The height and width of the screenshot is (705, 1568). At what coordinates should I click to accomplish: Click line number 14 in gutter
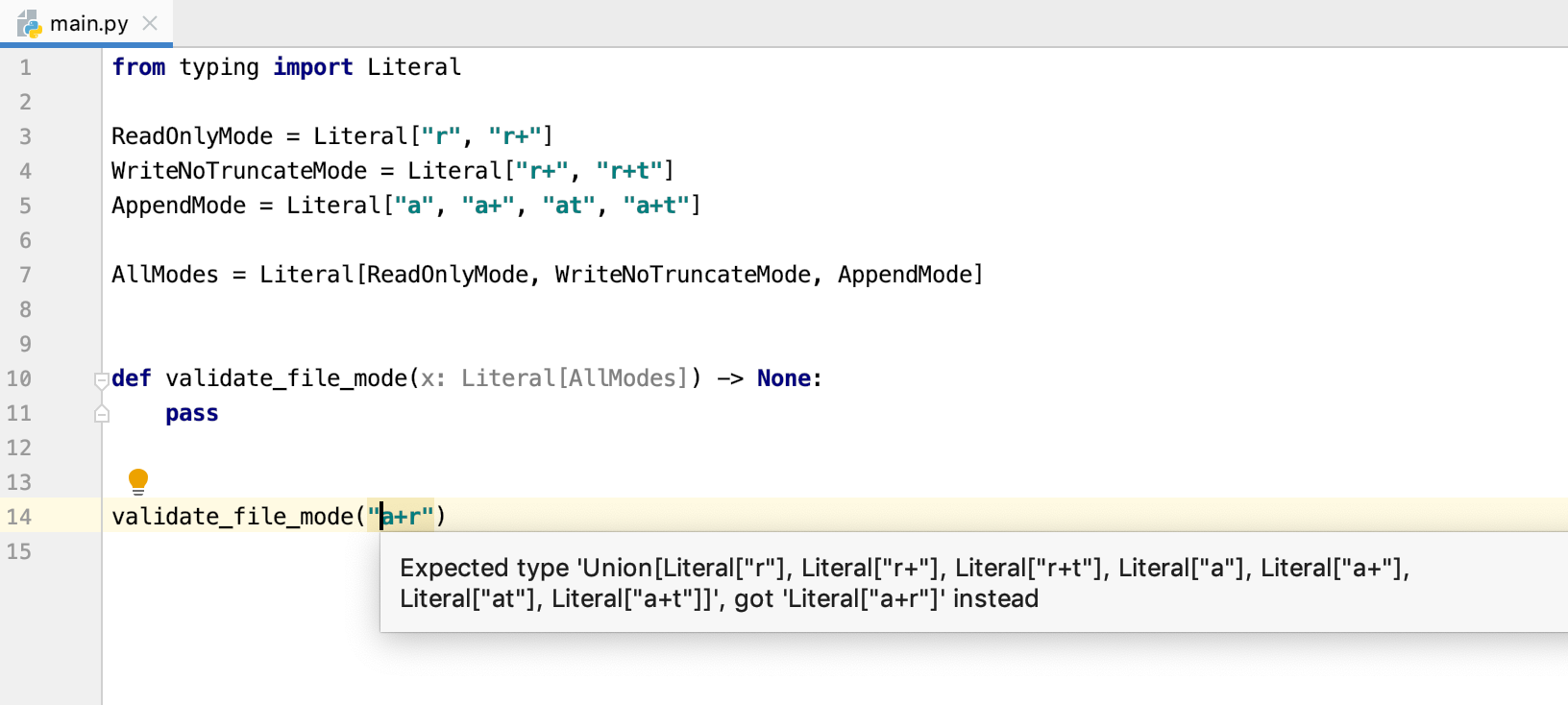tap(19, 517)
